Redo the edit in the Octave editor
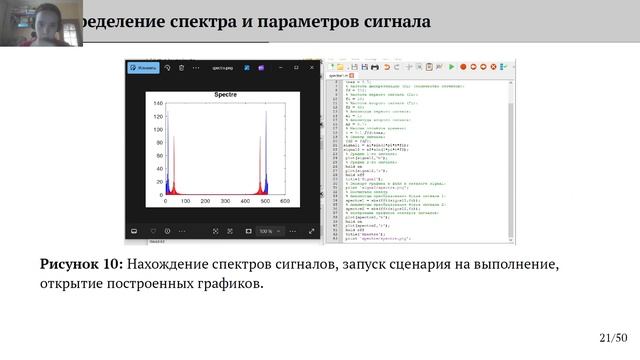 click(397, 67)
